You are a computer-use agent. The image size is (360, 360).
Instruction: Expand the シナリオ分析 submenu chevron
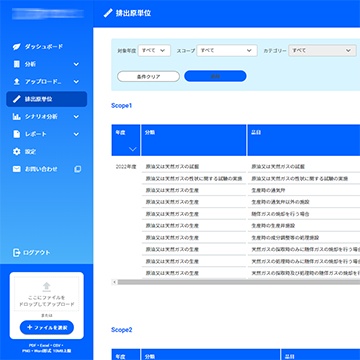click(76, 117)
